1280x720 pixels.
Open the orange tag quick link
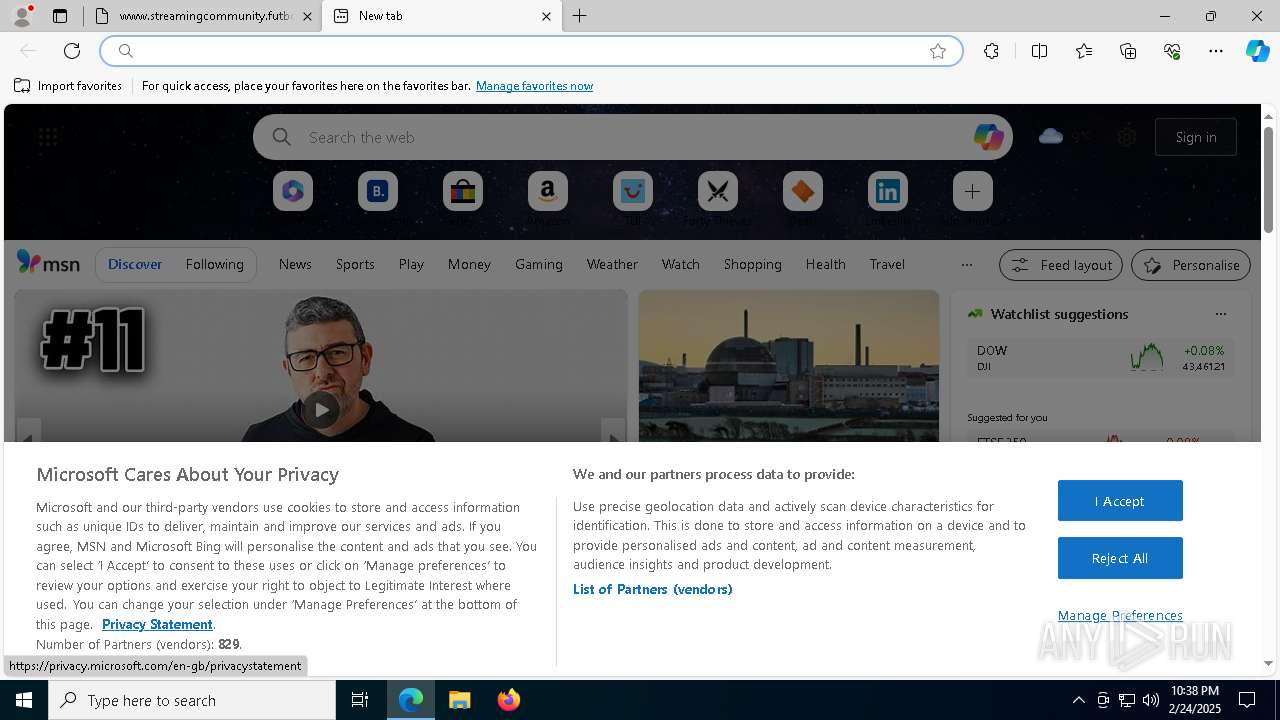click(x=803, y=191)
